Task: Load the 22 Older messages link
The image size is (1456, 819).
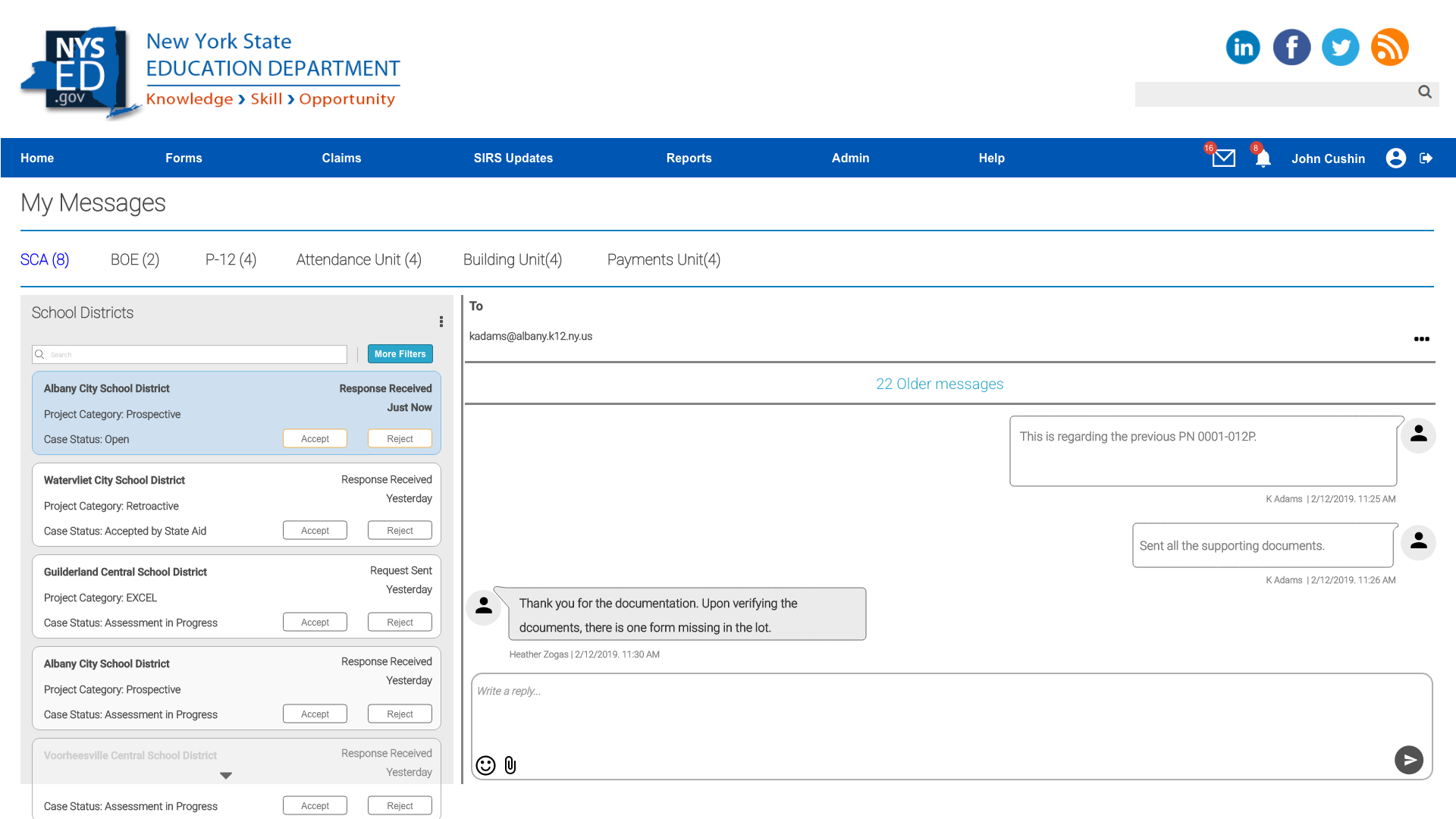Action: (939, 384)
